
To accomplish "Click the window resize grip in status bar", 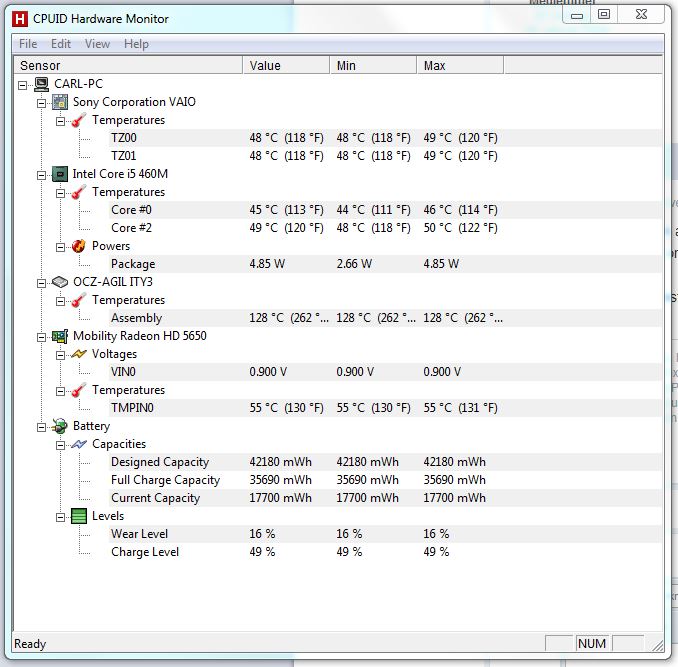I will tap(657, 645).
